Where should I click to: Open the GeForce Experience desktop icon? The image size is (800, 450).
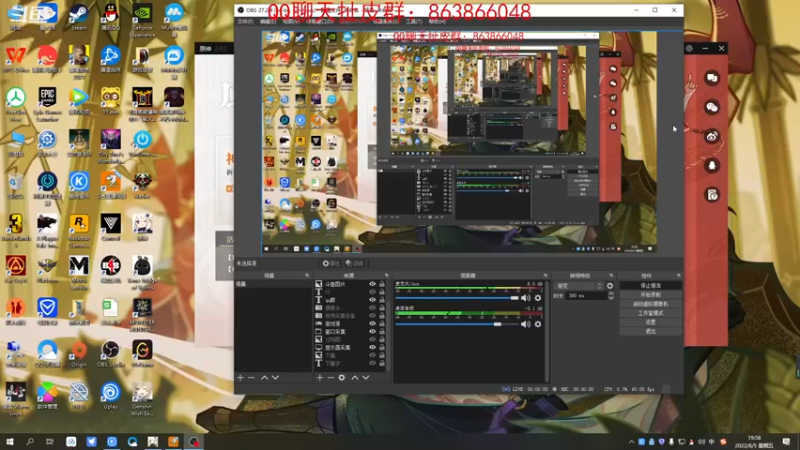pyautogui.click(x=142, y=20)
